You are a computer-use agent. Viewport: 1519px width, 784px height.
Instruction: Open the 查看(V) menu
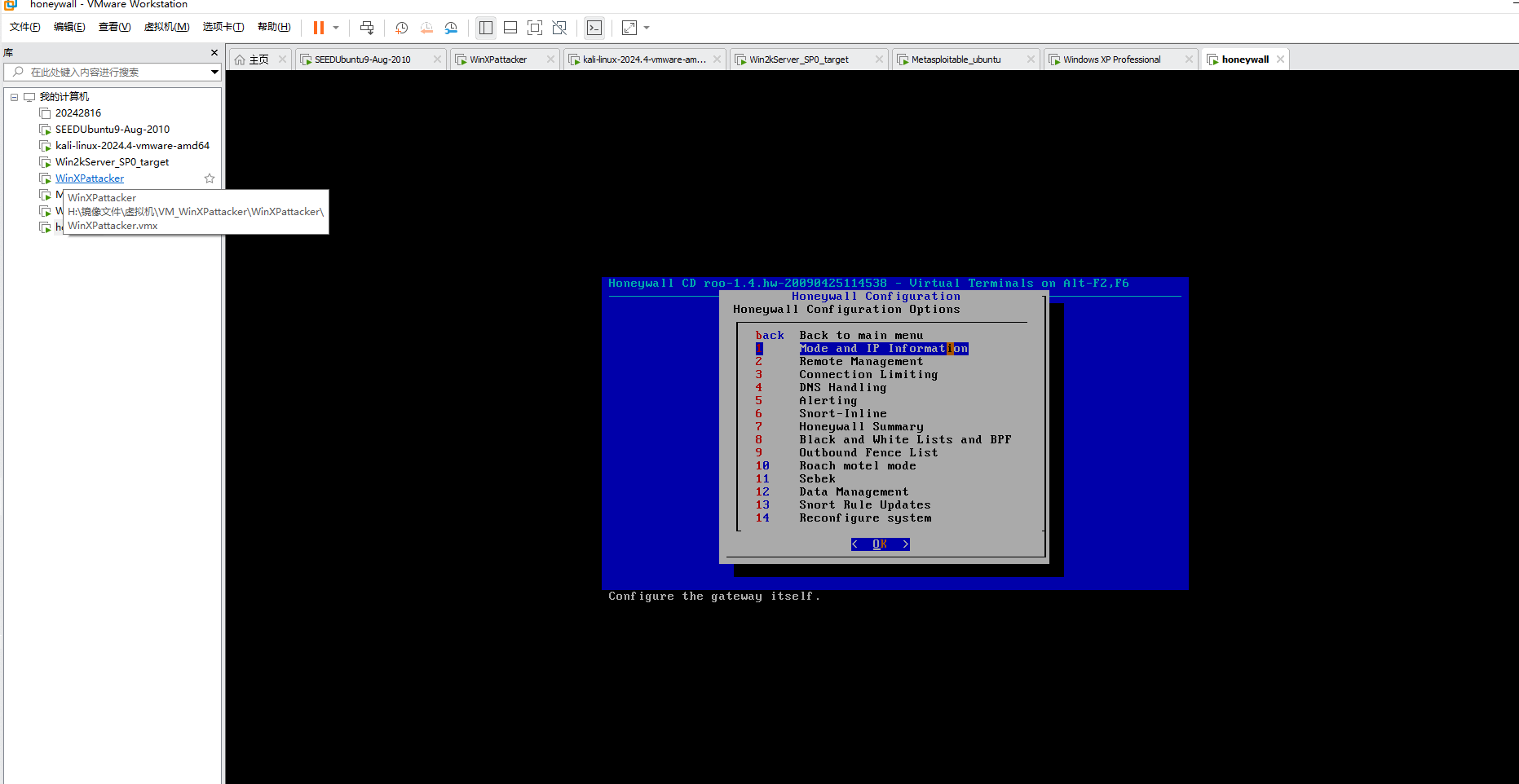(114, 27)
